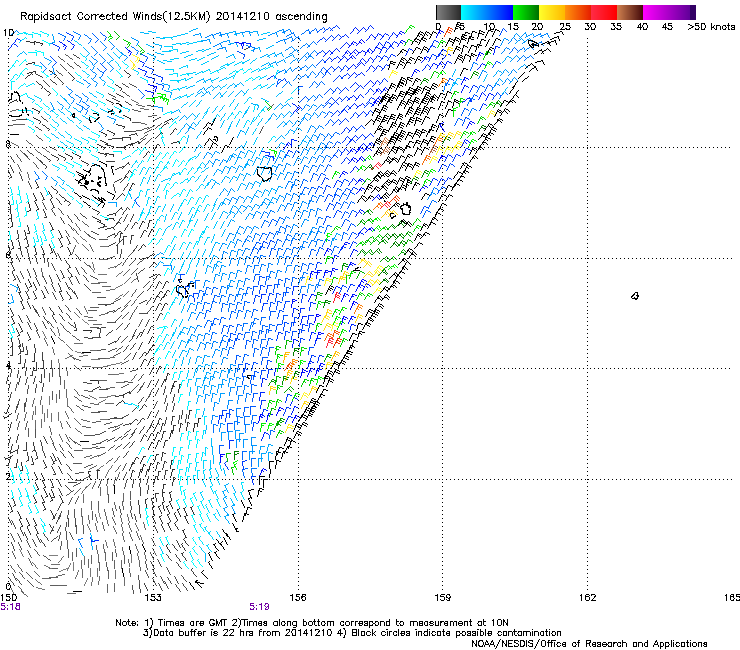The image size is (740, 650).
Task: Click the '162' longitude axis label
Action: [x=588, y=598]
